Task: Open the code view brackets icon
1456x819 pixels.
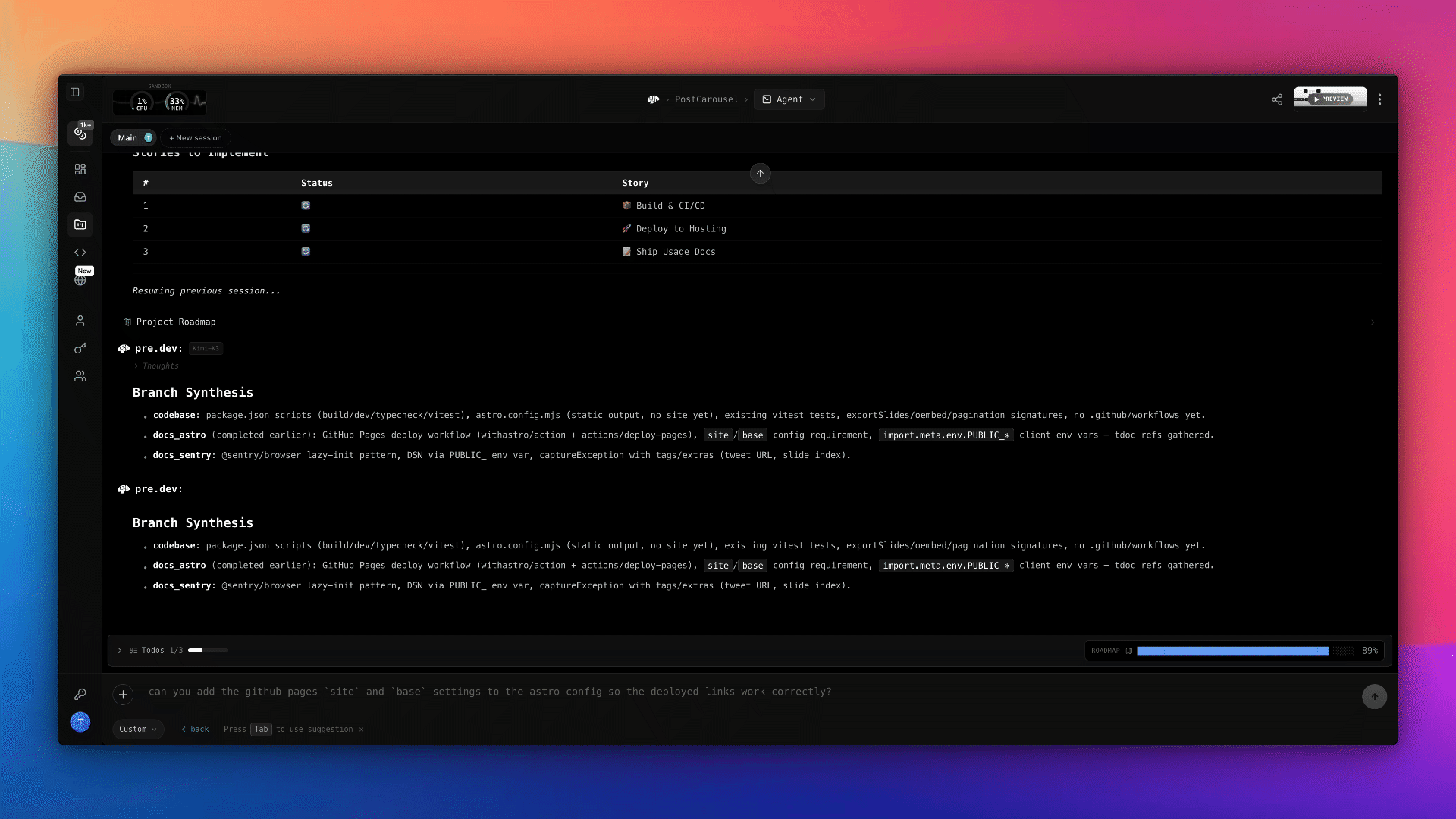Action: [x=80, y=252]
